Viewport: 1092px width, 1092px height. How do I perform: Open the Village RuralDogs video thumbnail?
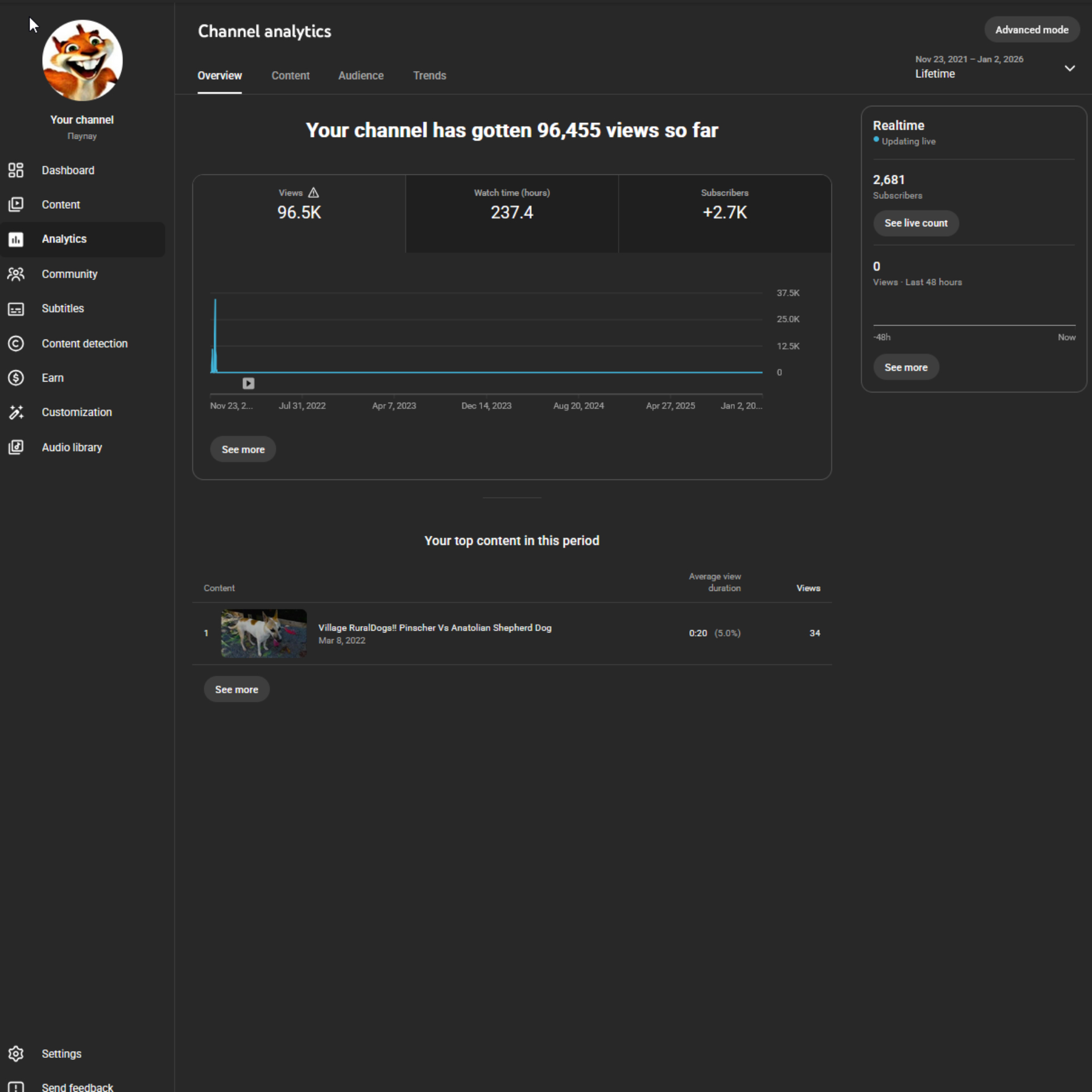click(x=264, y=633)
